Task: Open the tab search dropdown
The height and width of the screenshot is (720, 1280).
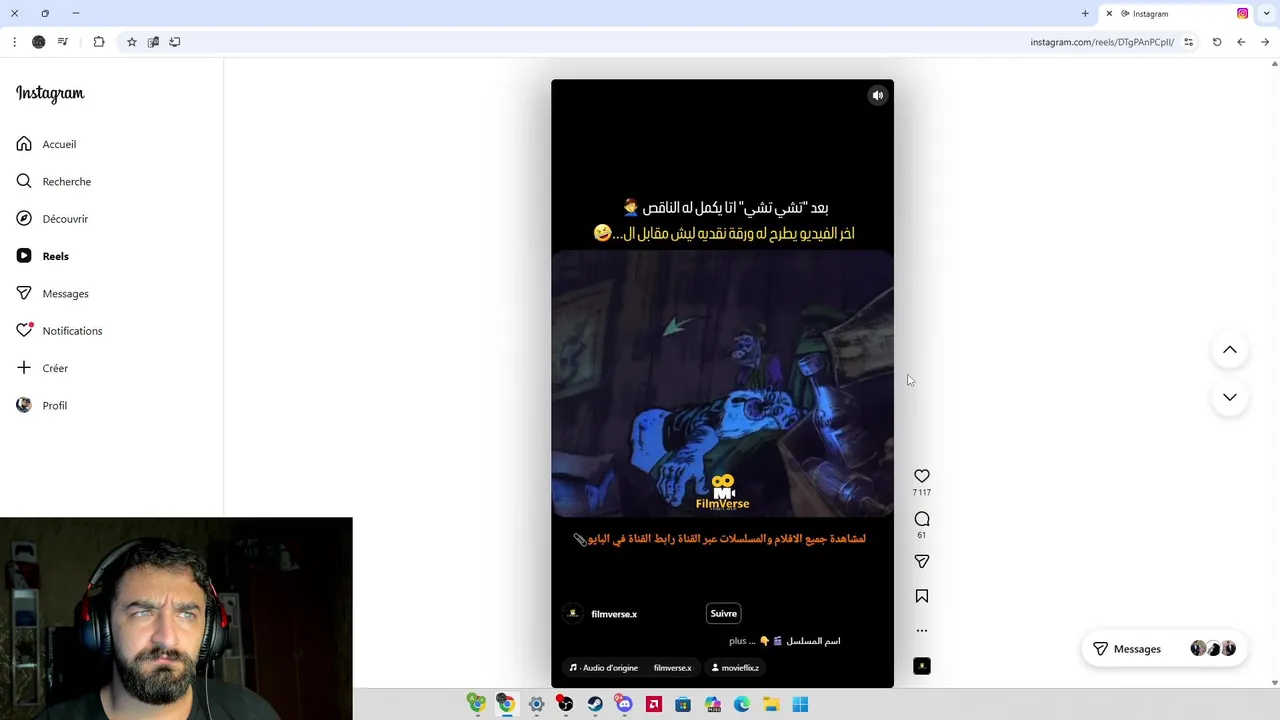Action: 1267,14
